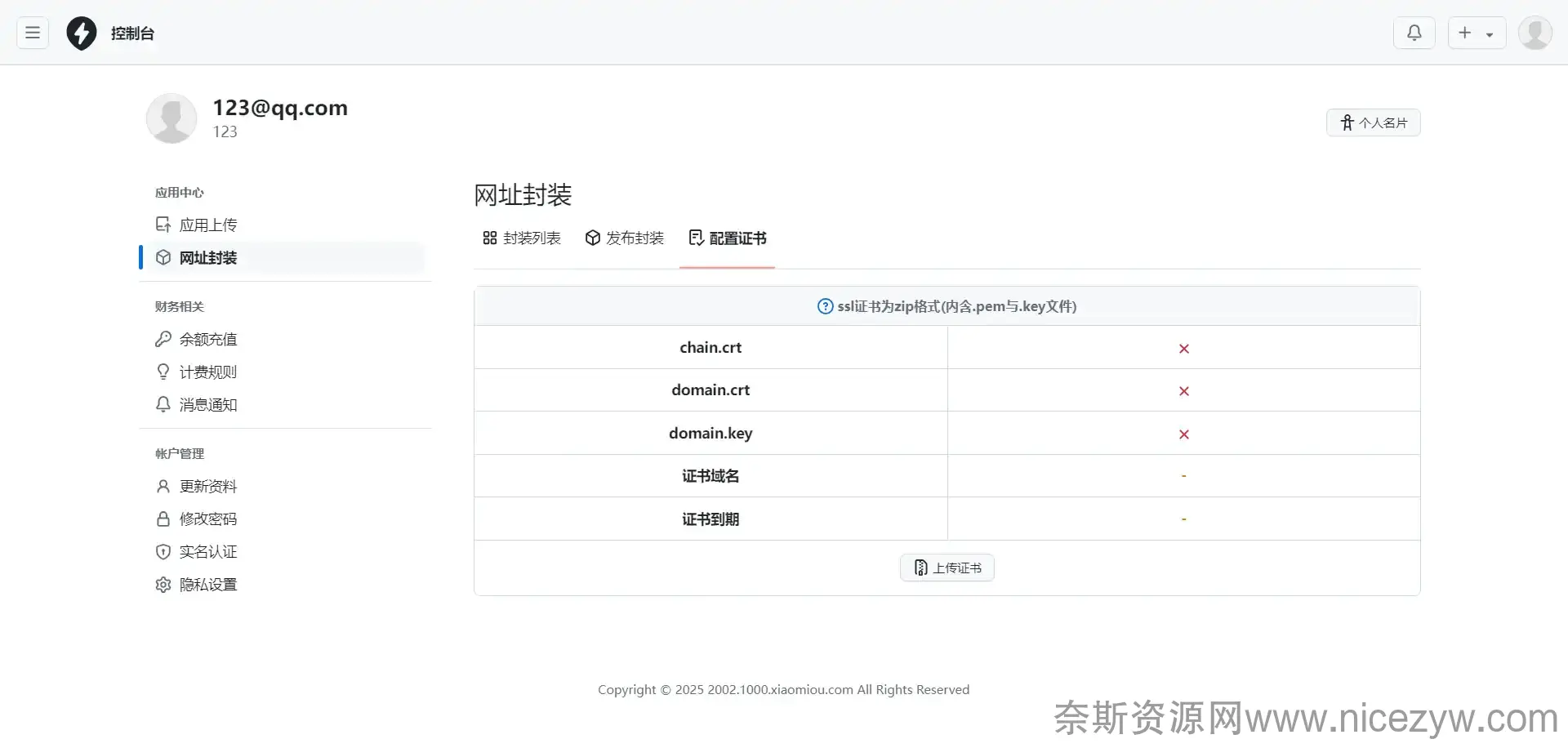Click the hamburger menu icon

point(33,33)
